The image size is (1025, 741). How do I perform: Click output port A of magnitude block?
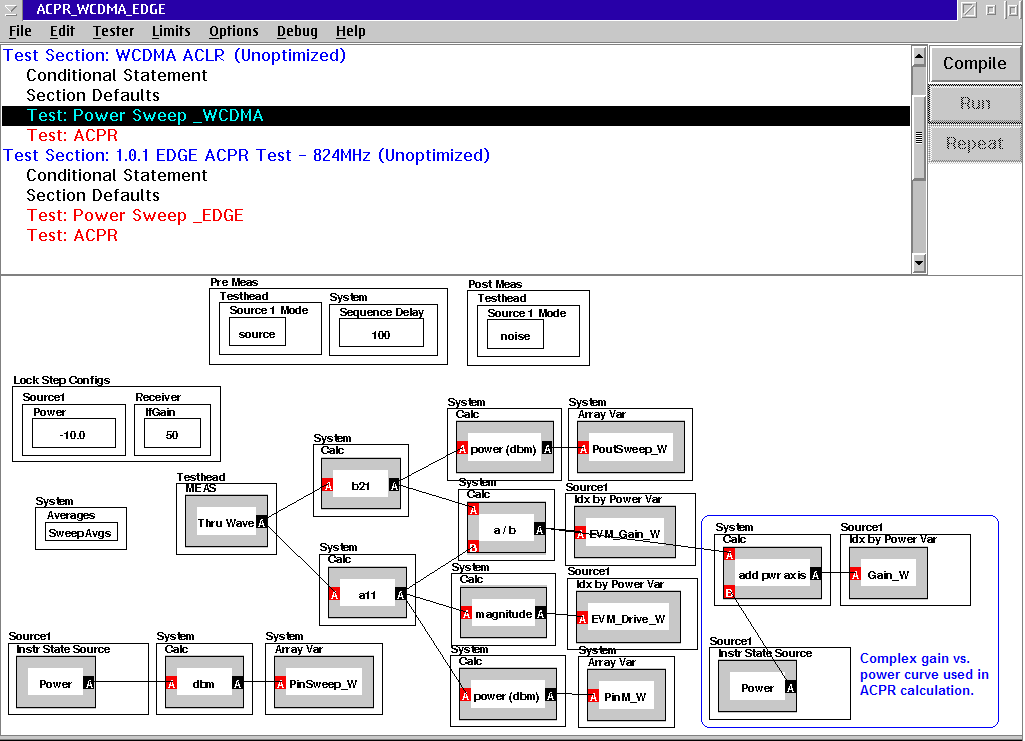point(541,613)
